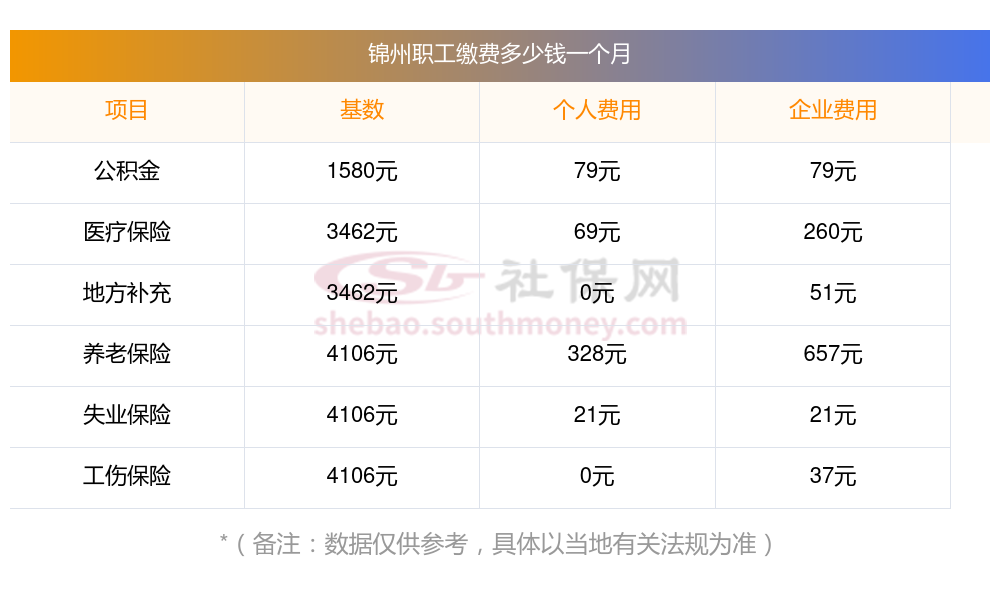The width and height of the screenshot is (1000, 612).
Task: Open the shebao.southmoney.com watermark link
Action: click(500, 325)
